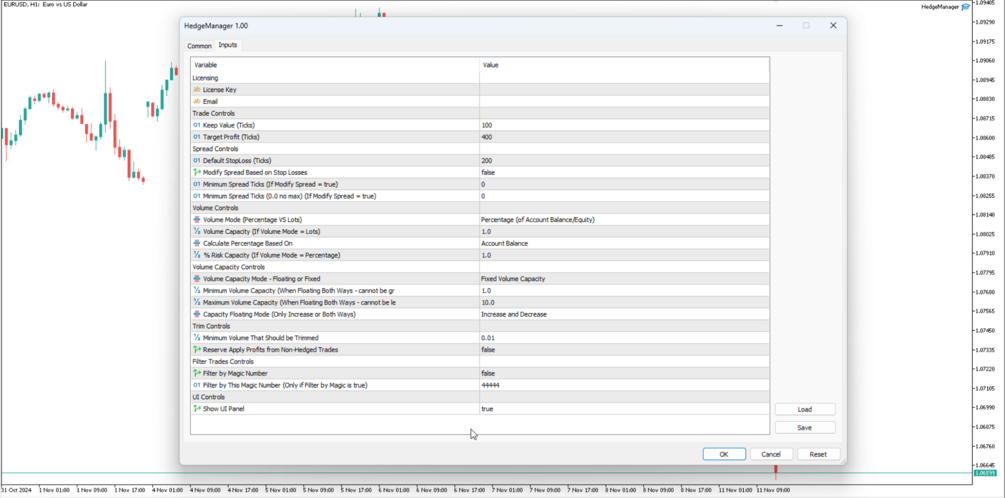
Task: Close the HedgeManager 1.00 dialog
Action: point(833,26)
